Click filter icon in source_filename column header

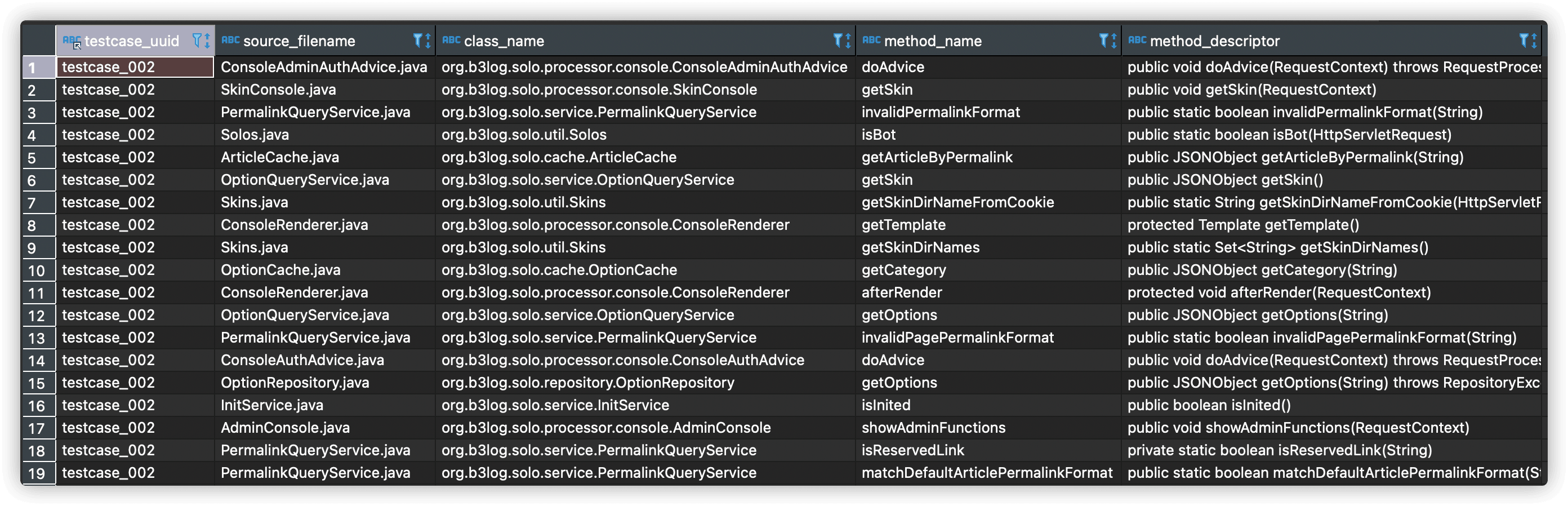(417, 41)
